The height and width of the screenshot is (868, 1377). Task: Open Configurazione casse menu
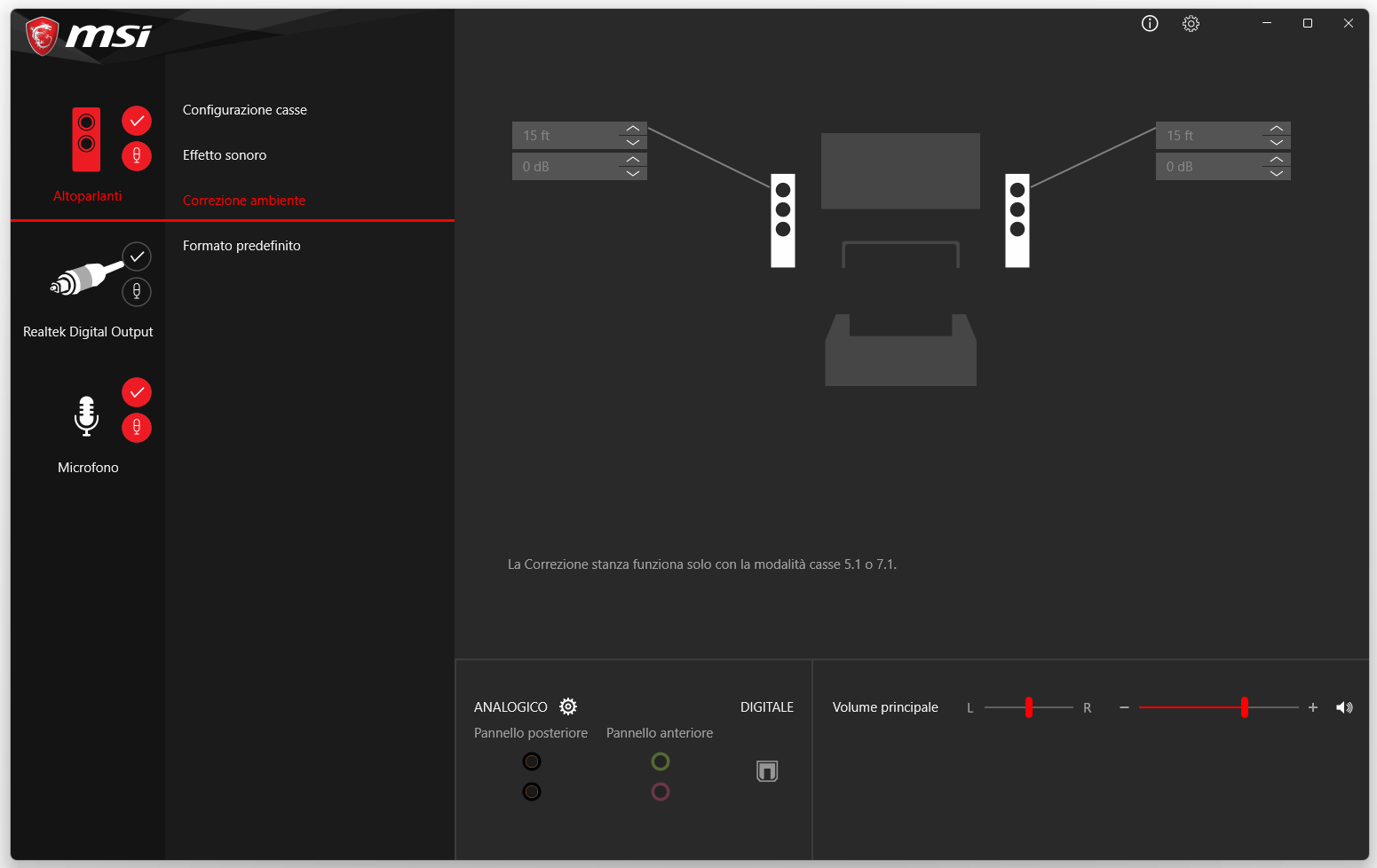coord(245,110)
